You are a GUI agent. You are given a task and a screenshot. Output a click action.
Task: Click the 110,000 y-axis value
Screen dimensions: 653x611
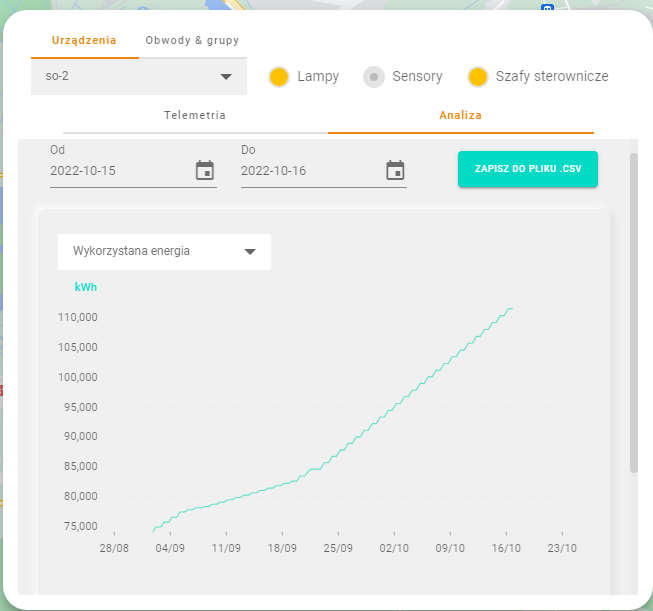pos(78,317)
